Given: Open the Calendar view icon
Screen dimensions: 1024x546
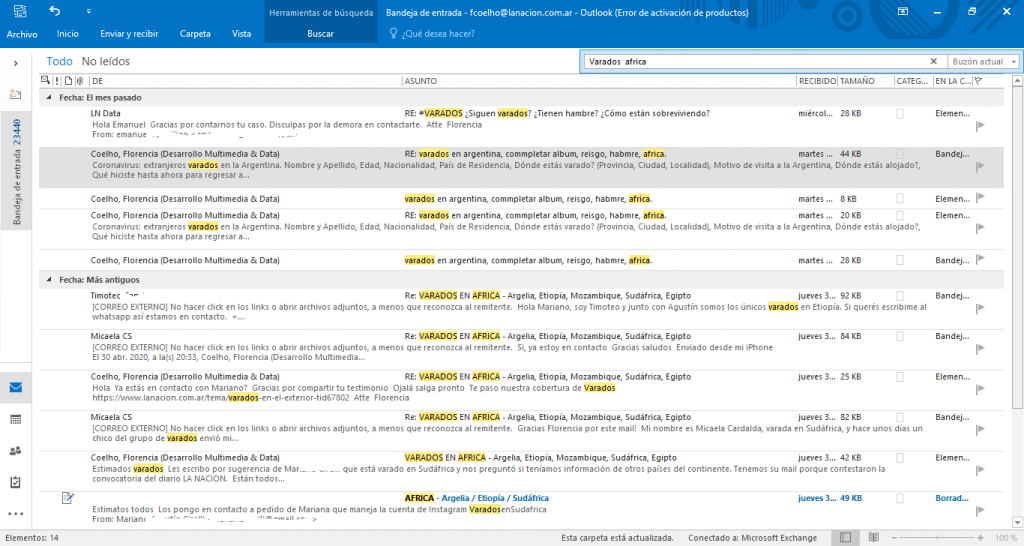Looking at the screenshot, I should [16, 419].
